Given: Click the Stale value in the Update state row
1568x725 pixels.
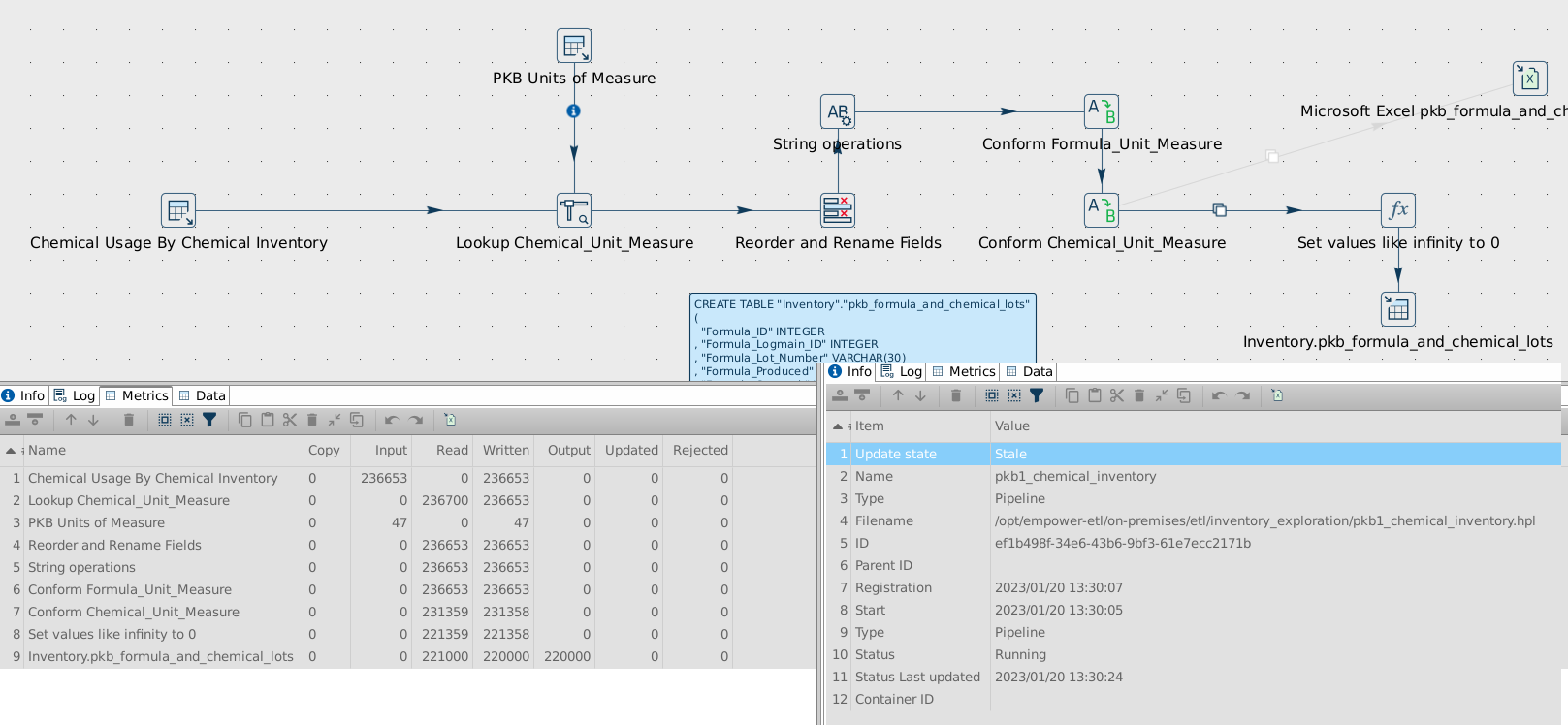Looking at the screenshot, I should click(1010, 455).
